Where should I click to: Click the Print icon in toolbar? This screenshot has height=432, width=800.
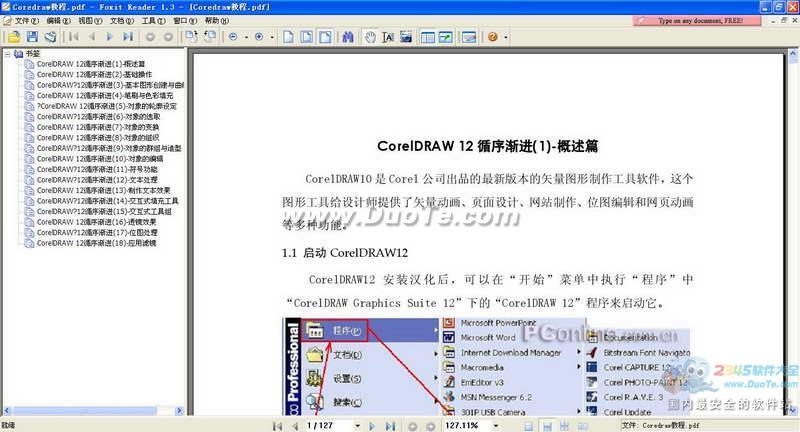pyautogui.click(x=50, y=37)
